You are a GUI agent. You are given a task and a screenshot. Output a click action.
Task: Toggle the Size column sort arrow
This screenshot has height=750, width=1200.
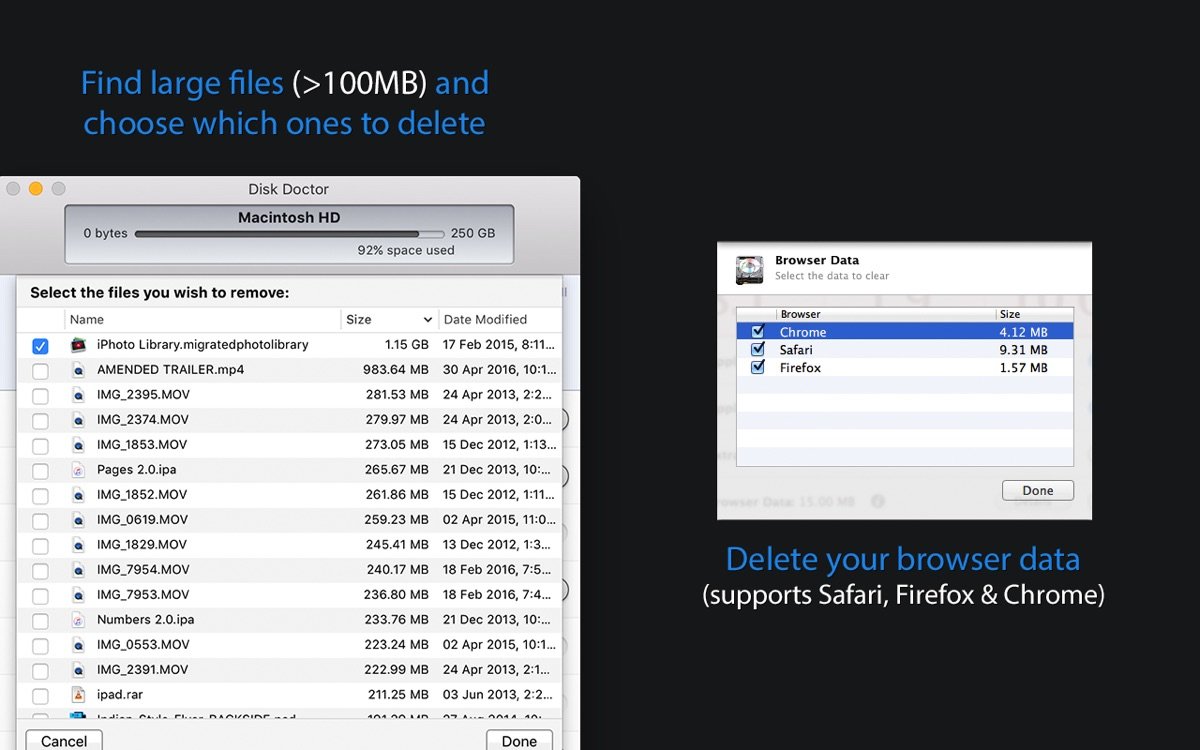[428, 320]
